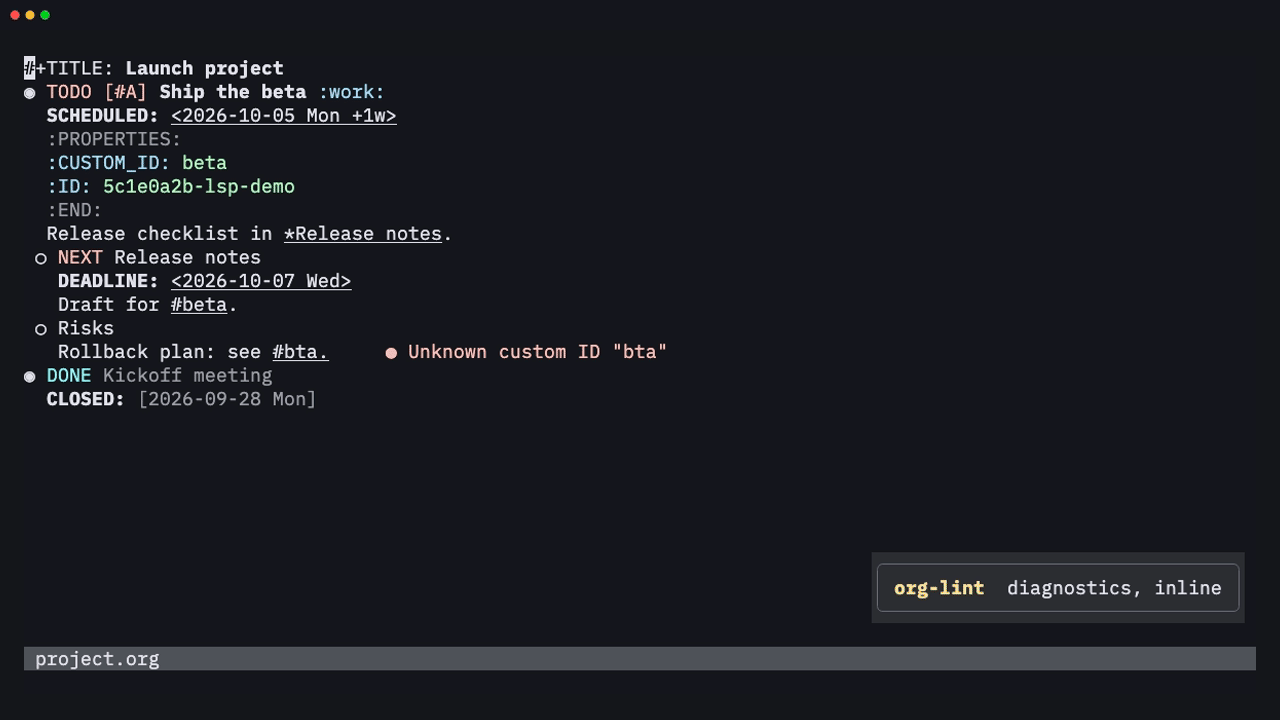The height and width of the screenshot is (720, 1280).
Task: Cycle the NEXT keyword on "Release notes"
Action: (x=80, y=257)
